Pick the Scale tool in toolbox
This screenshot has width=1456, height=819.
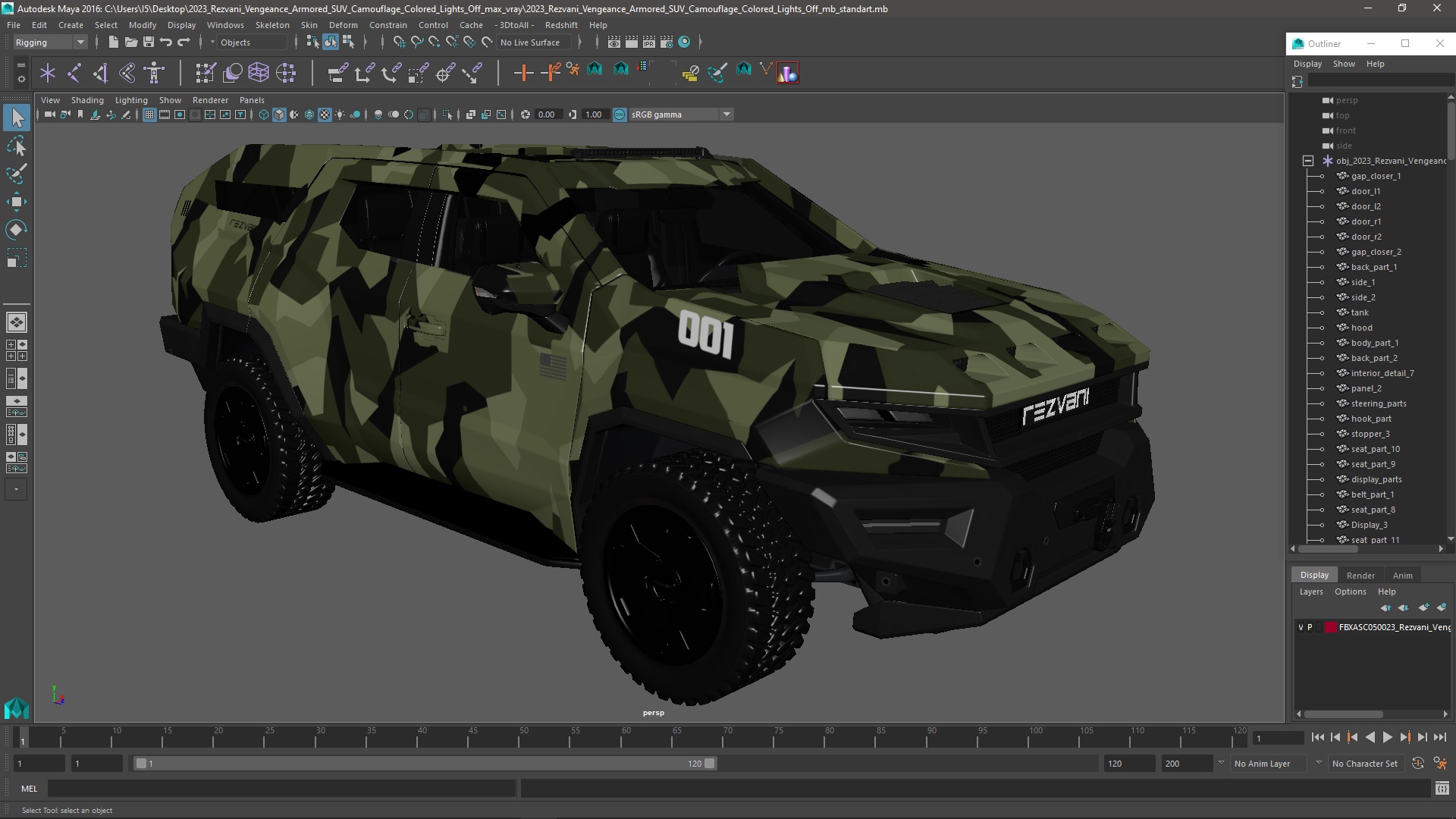click(17, 258)
